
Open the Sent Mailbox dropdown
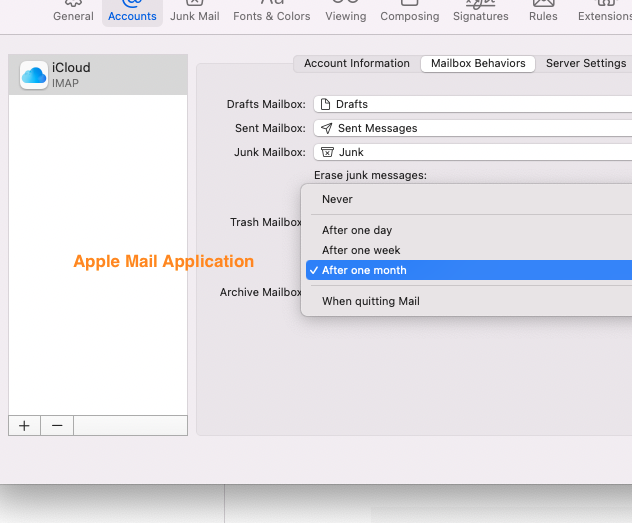(473, 128)
